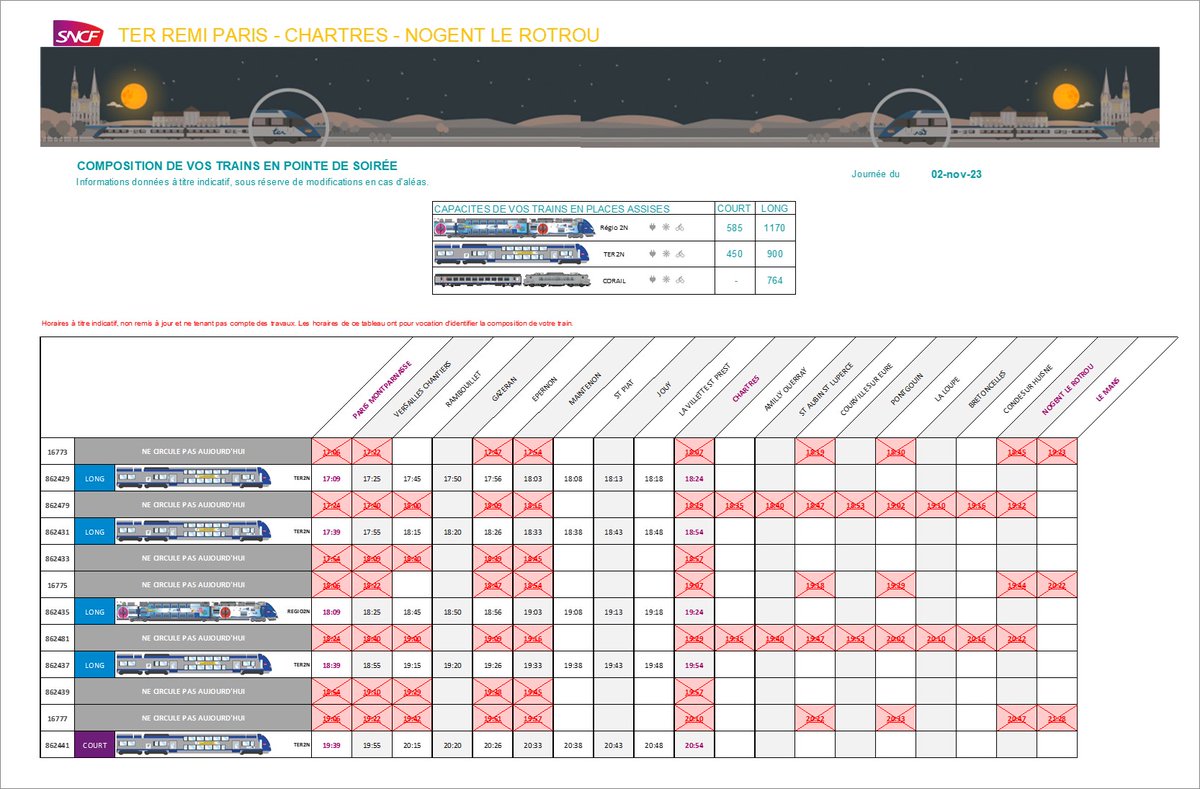Viewport: 1200px width, 789px height.
Task: Click the LONG badge for train 862431
Action: tap(95, 531)
